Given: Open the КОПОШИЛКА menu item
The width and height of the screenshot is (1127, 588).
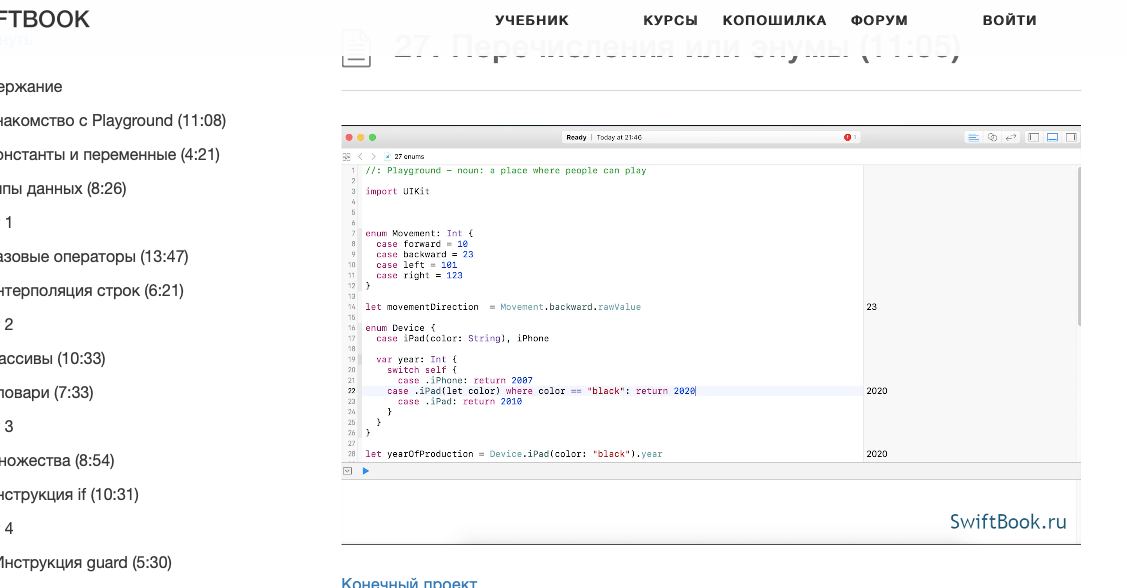Looking at the screenshot, I should point(774,20).
